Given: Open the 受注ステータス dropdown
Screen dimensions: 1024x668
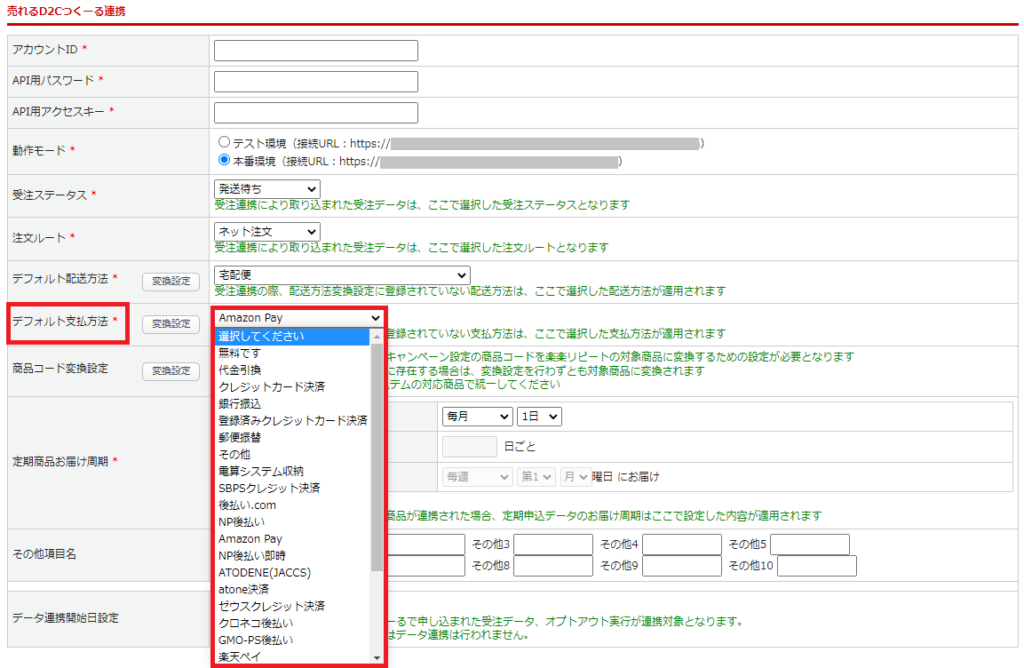Looking at the screenshot, I should click(266, 188).
